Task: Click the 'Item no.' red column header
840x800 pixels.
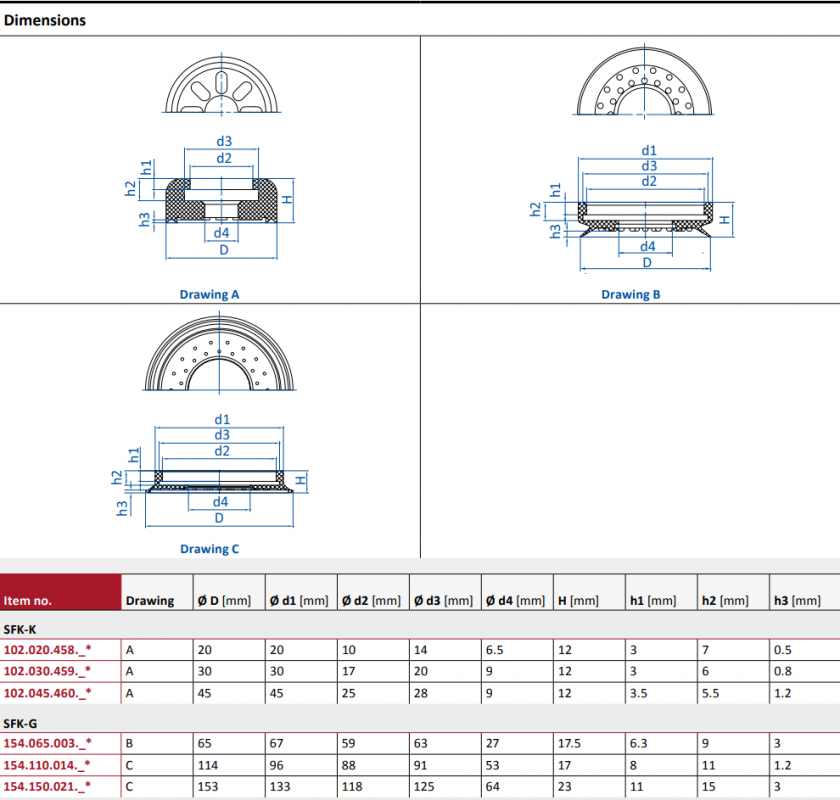Action: (61, 592)
